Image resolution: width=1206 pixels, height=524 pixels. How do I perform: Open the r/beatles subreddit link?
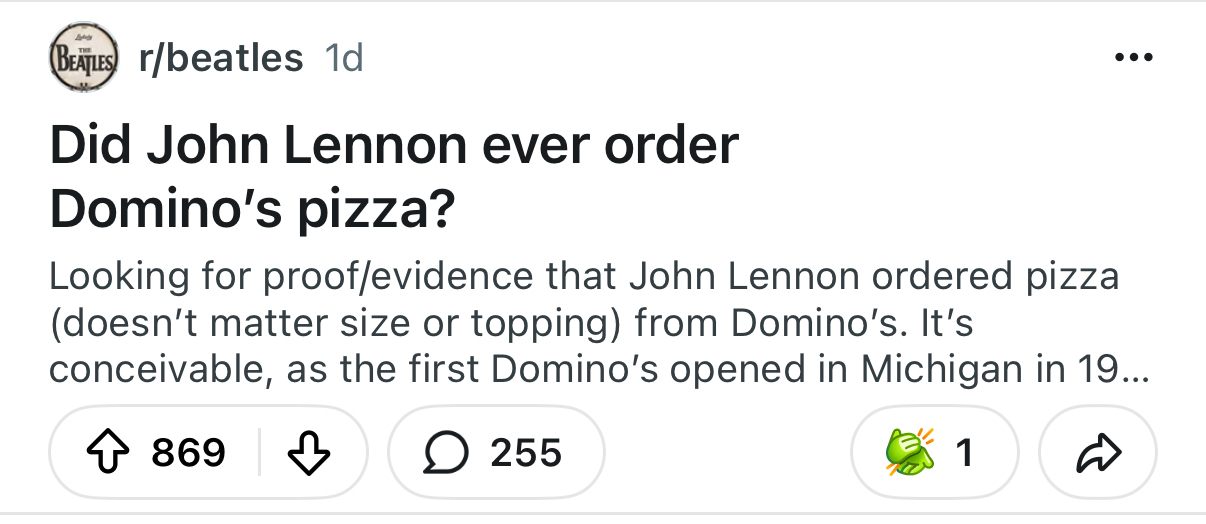[x=221, y=57]
